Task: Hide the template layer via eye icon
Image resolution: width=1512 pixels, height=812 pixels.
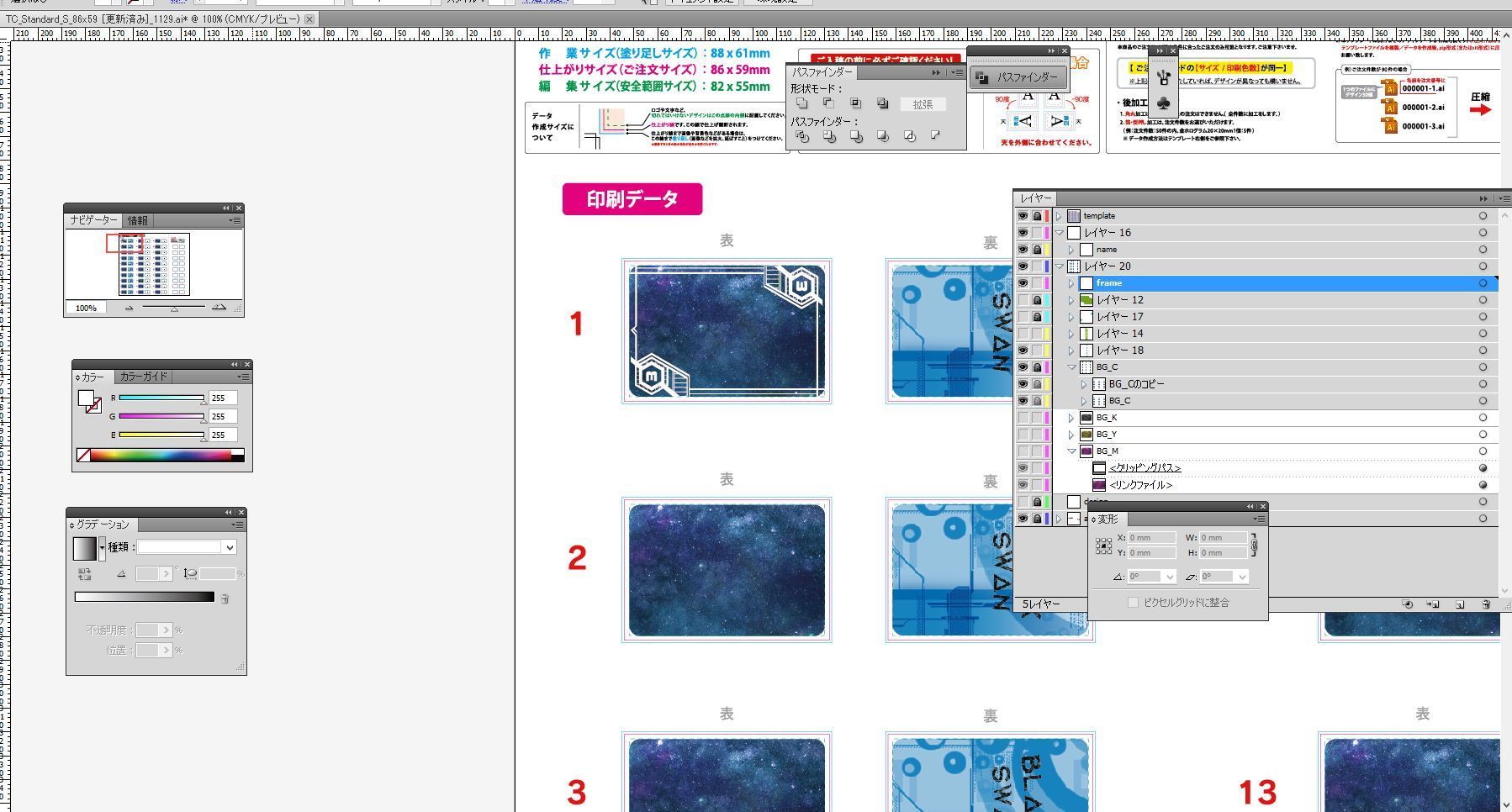Action: 1023,216
